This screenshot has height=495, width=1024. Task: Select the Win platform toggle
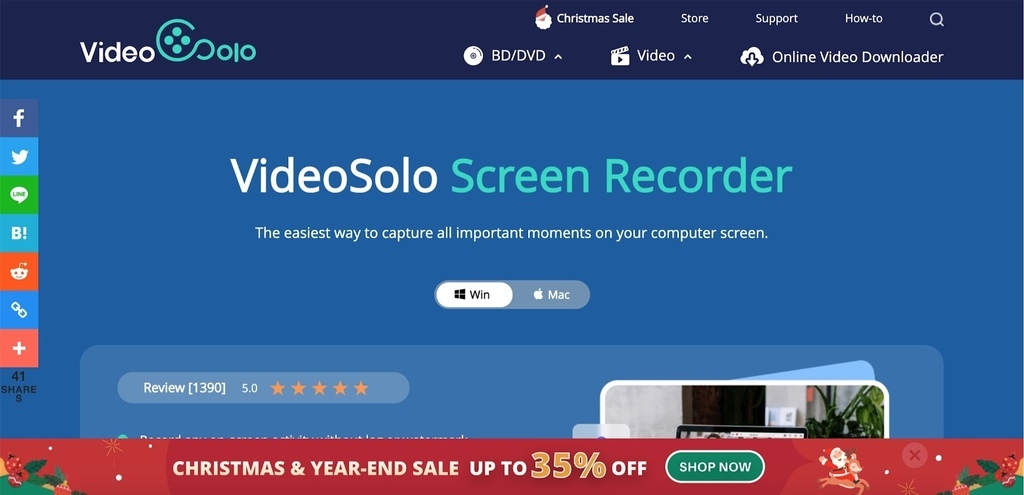pos(474,295)
